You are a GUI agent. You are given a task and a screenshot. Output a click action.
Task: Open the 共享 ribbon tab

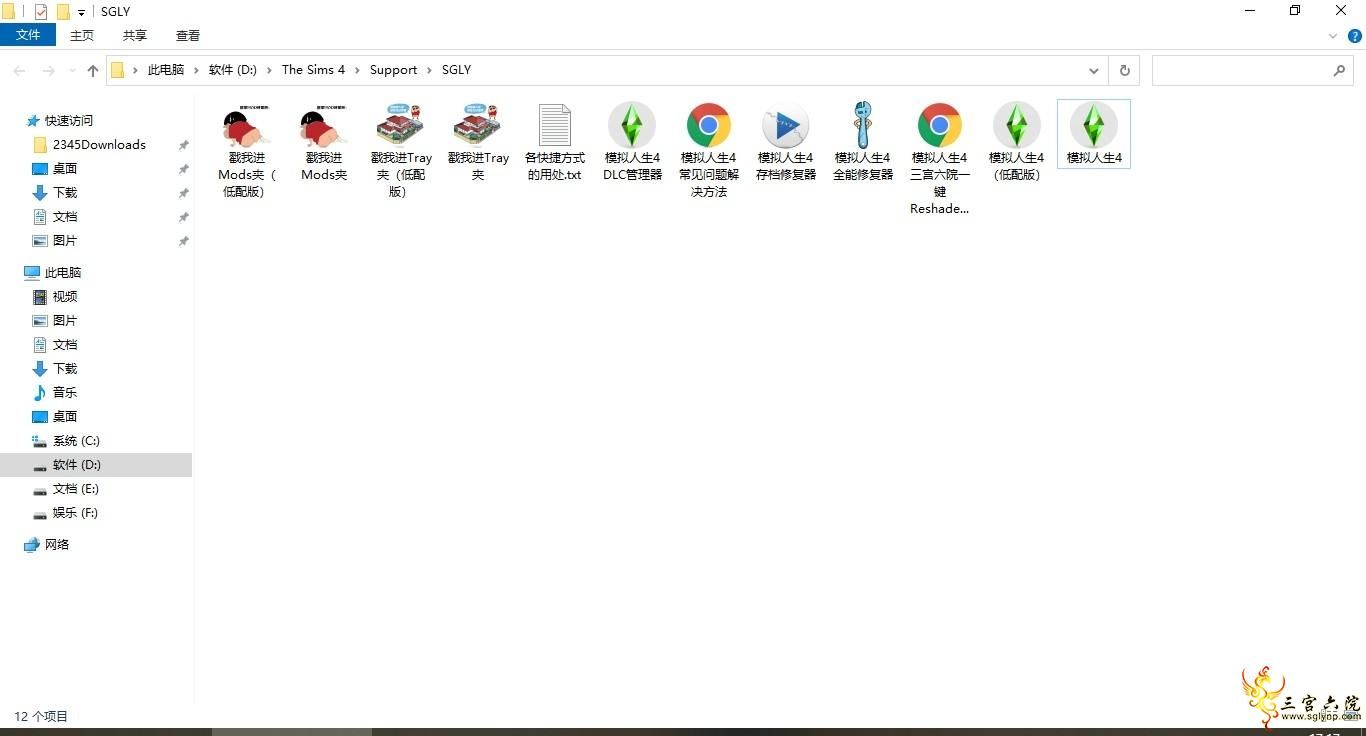point(135,35)
